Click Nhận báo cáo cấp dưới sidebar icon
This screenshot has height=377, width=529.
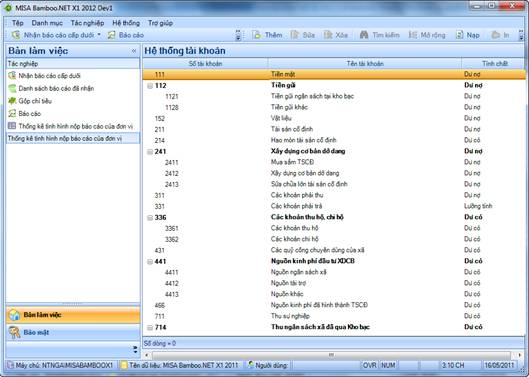(12, 76)
